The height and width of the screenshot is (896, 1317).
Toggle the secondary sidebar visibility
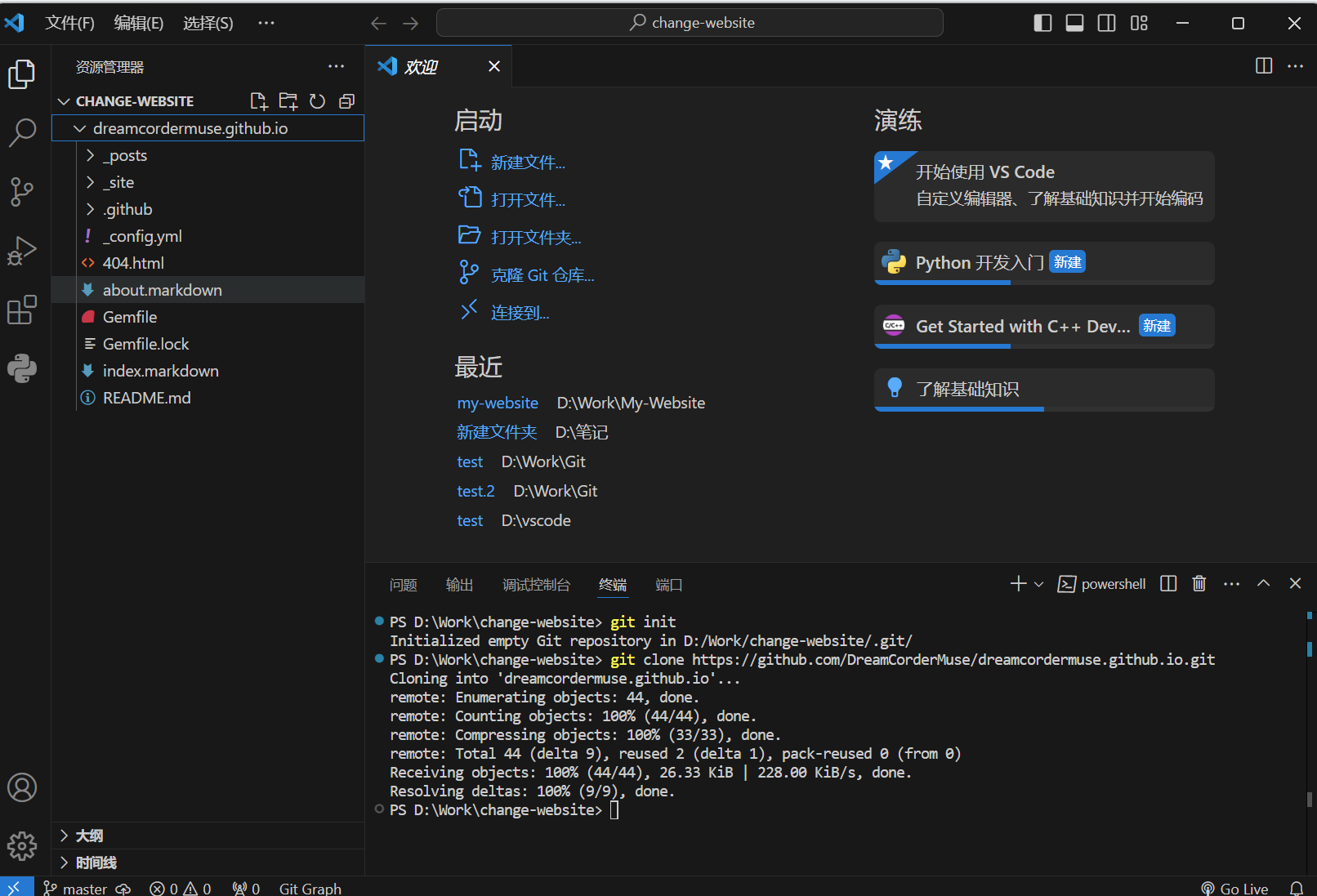1106,23
